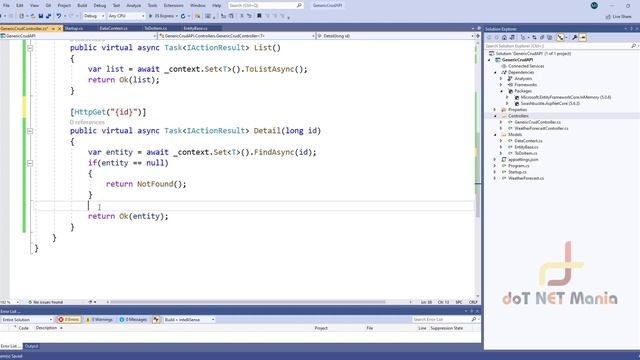This screenshot has height=360, width=640.
Task: Click the user account avatar icon
Action: pyautogui.click(x=594, y=5)
